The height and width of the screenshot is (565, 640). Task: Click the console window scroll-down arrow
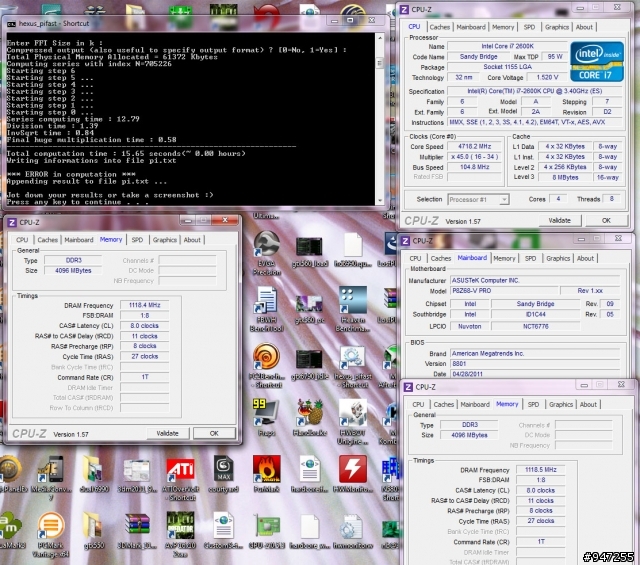click(x=380, y=200)
